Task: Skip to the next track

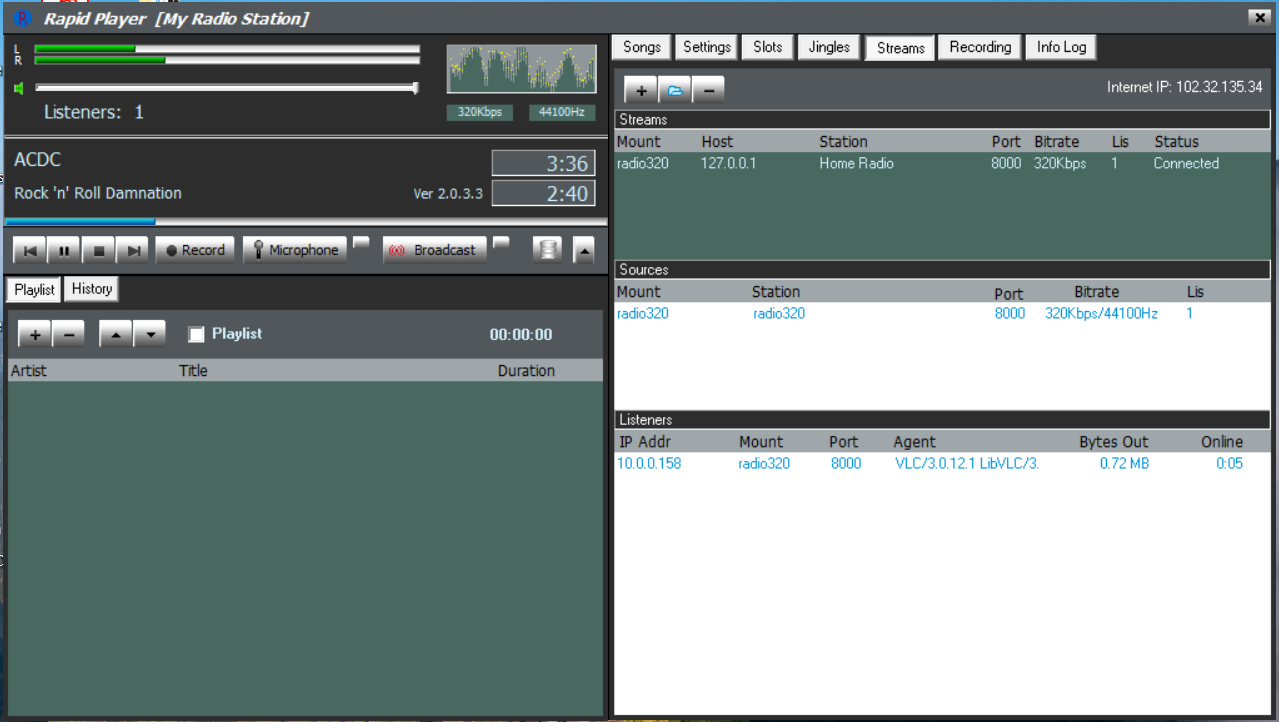Action: click(x=134, y=251)
